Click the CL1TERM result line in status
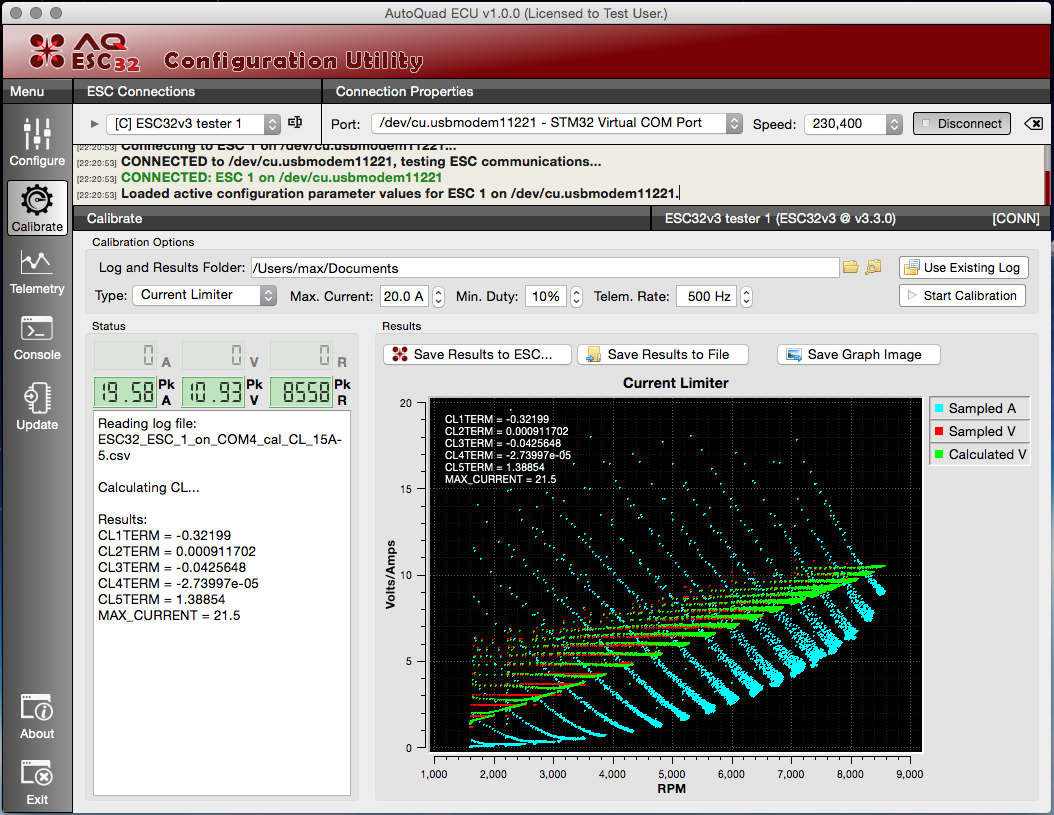 coord(165,535)
